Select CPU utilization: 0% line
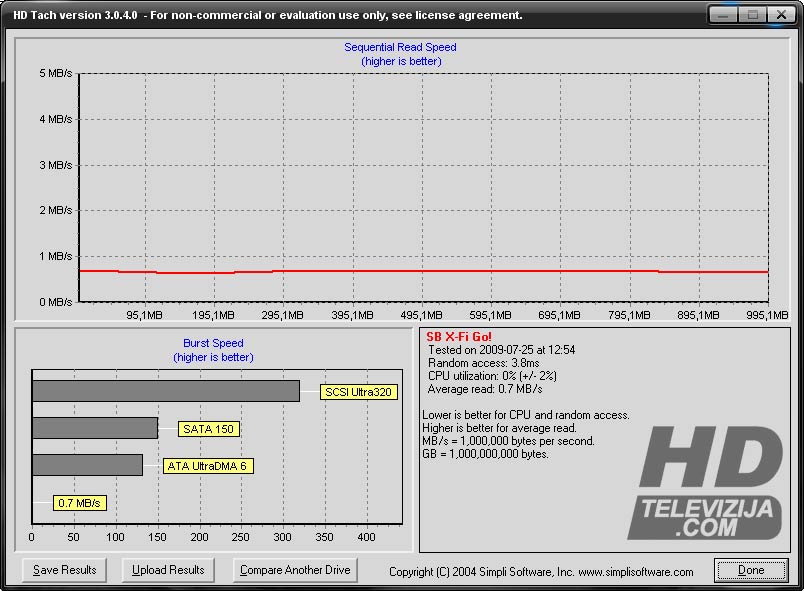Screen dimensions: 804x591 (x=492, y=376)
